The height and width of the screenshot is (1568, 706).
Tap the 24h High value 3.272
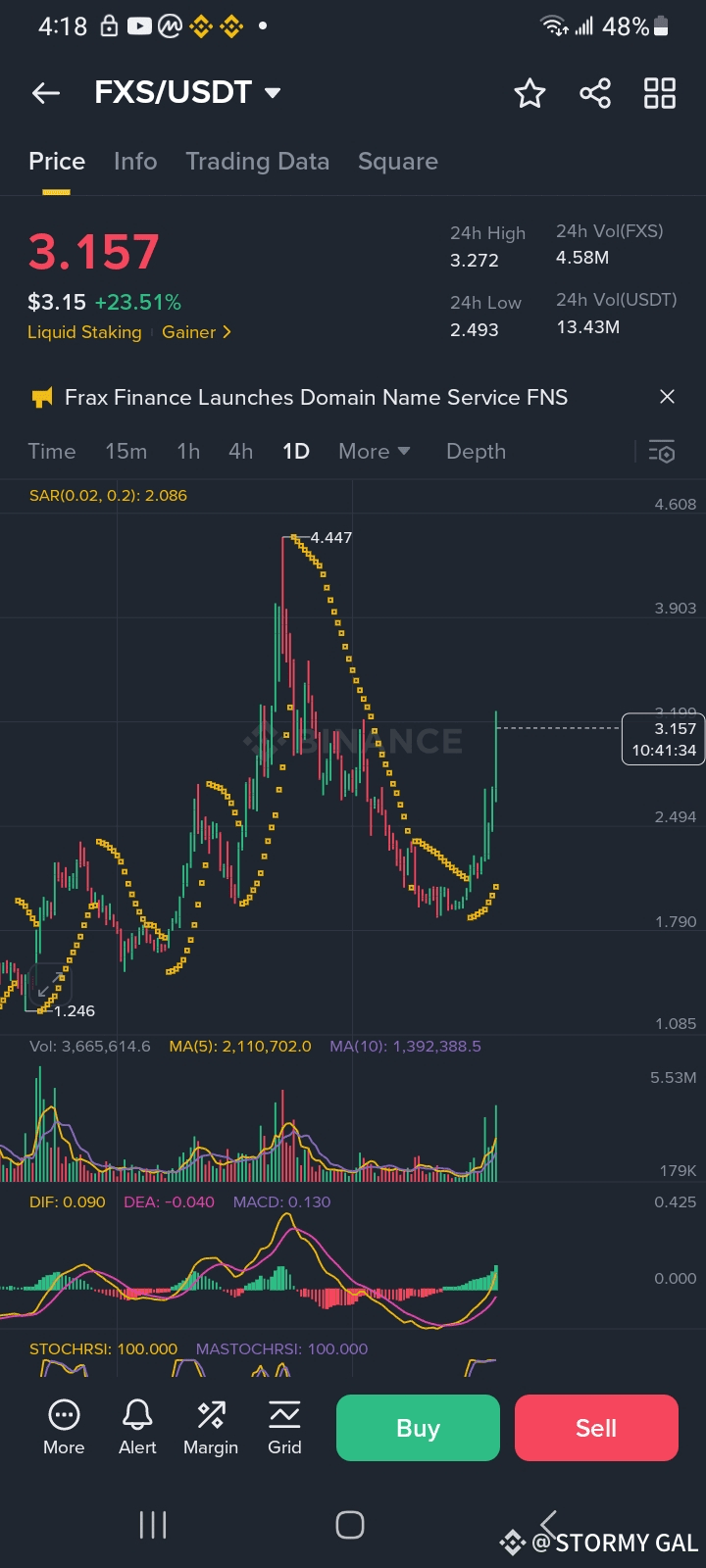[x=475, y=260]
